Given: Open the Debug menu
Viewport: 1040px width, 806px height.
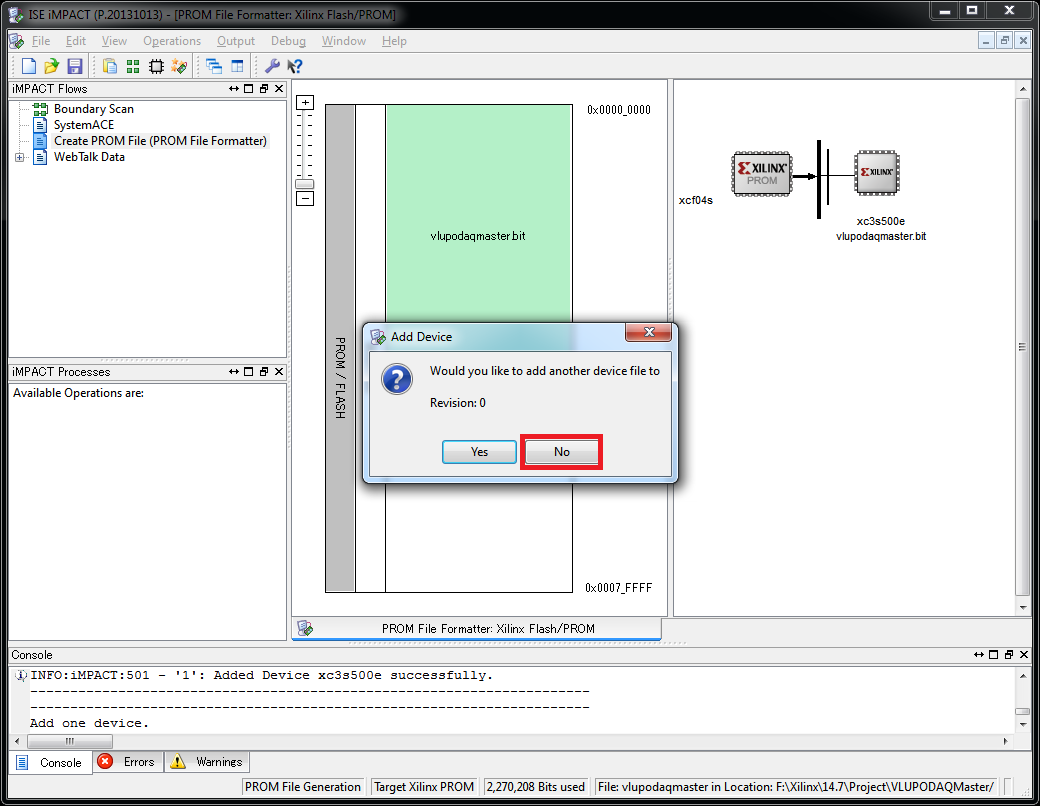Looking at the screenshot, I should (288, 41).
